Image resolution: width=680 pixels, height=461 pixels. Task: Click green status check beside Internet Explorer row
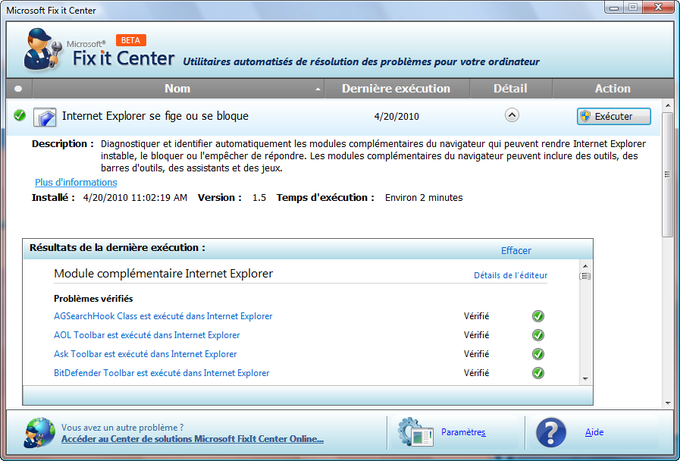pos(20,115)
